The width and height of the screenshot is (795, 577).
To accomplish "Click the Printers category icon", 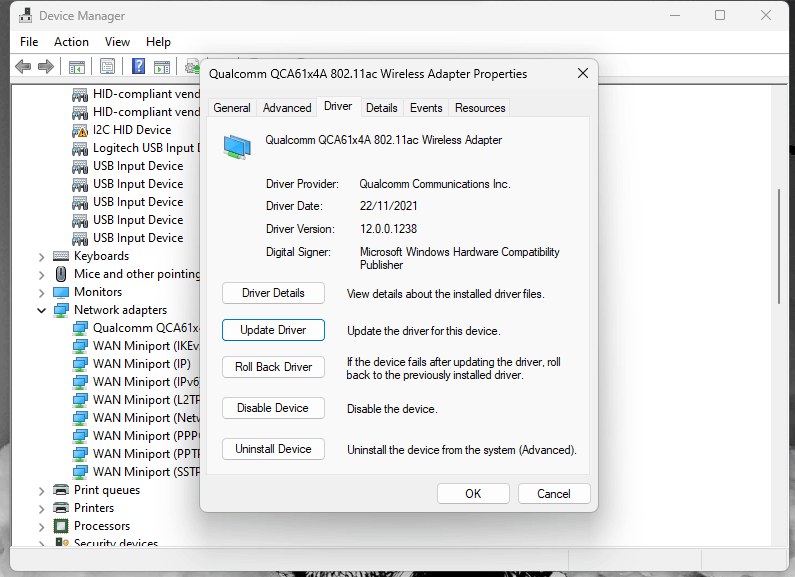I will coord(61,508).
